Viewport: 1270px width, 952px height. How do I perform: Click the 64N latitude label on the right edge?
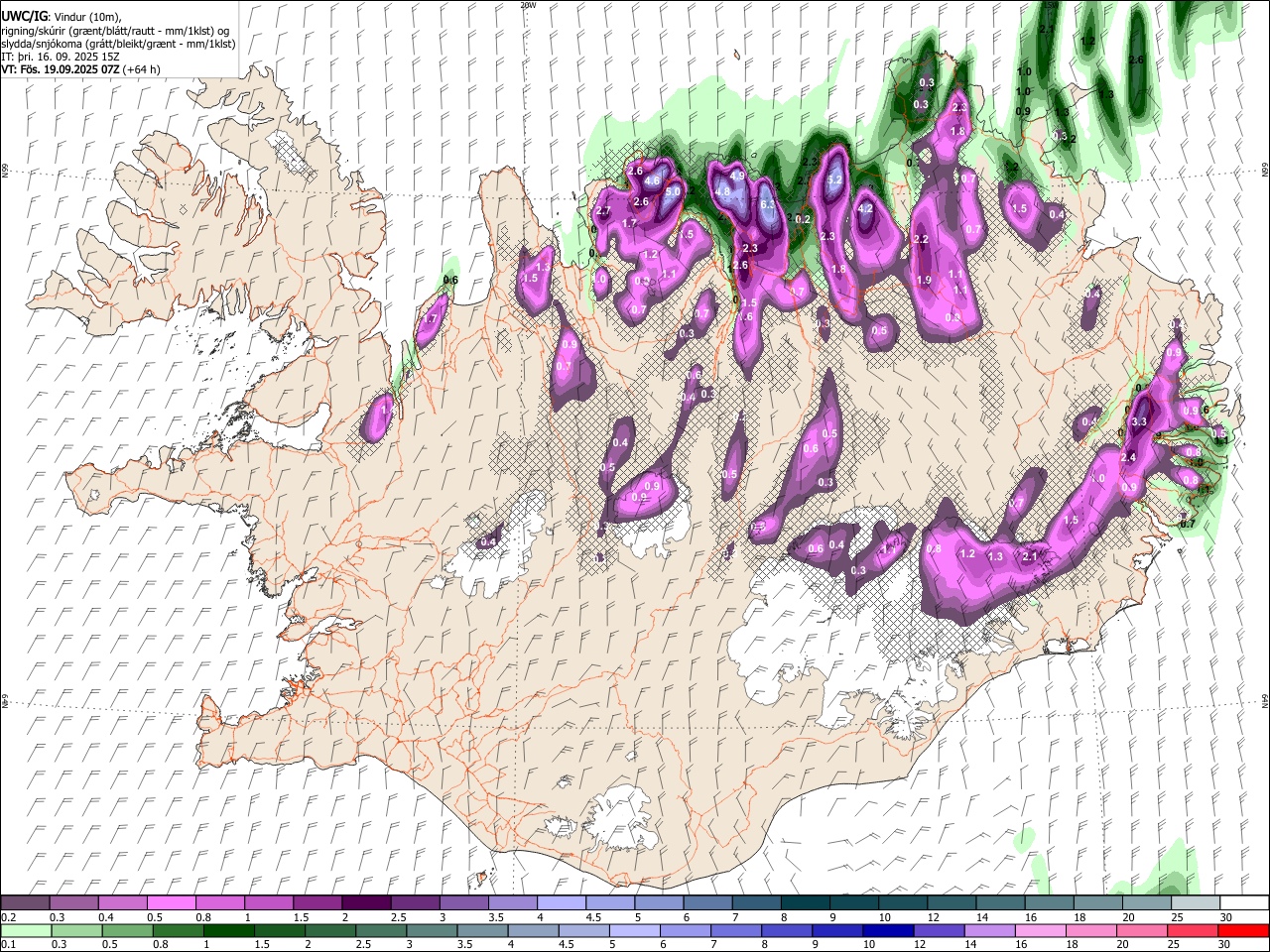click(1265, 701)
